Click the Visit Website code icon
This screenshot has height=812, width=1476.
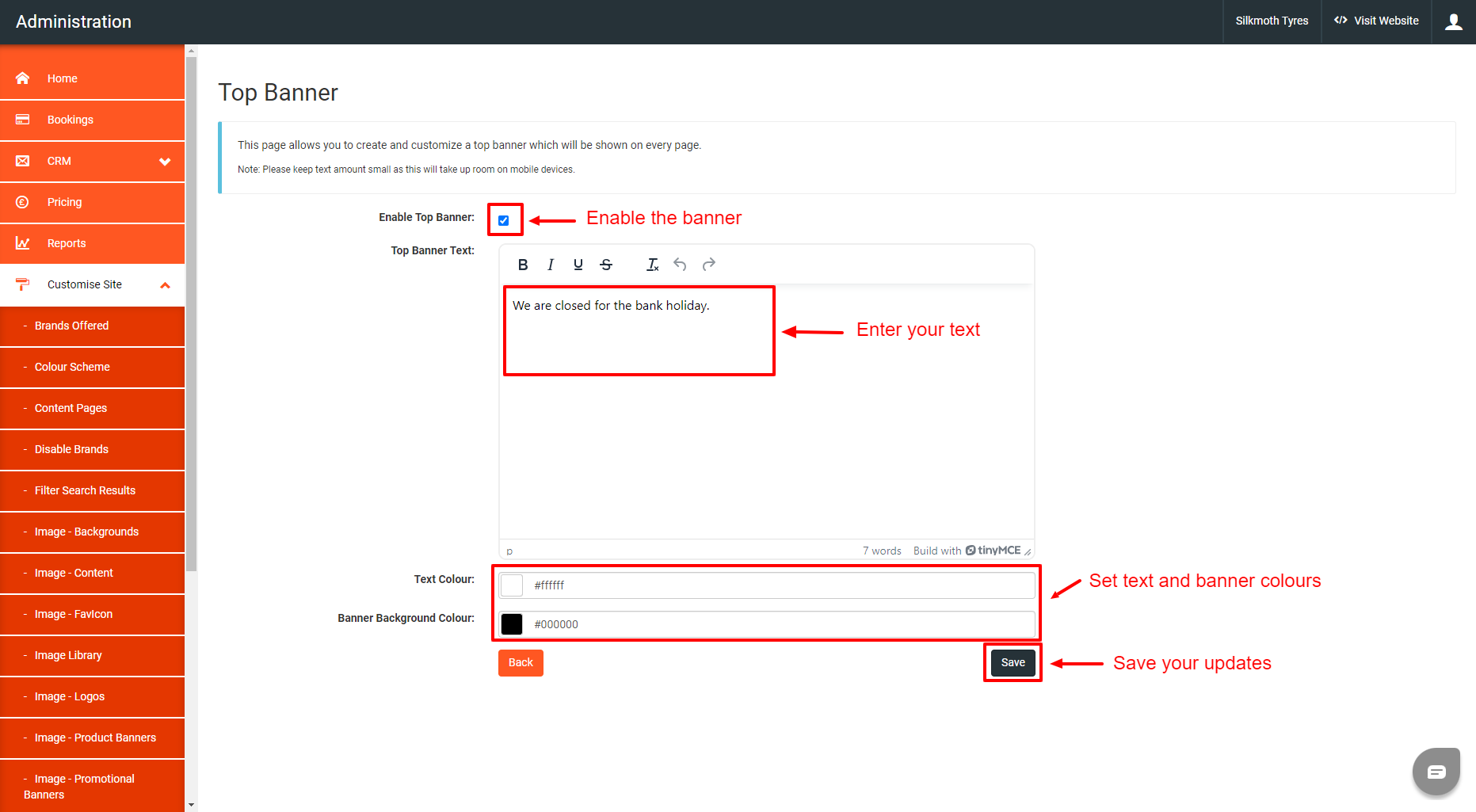(x=1341, y=21)
